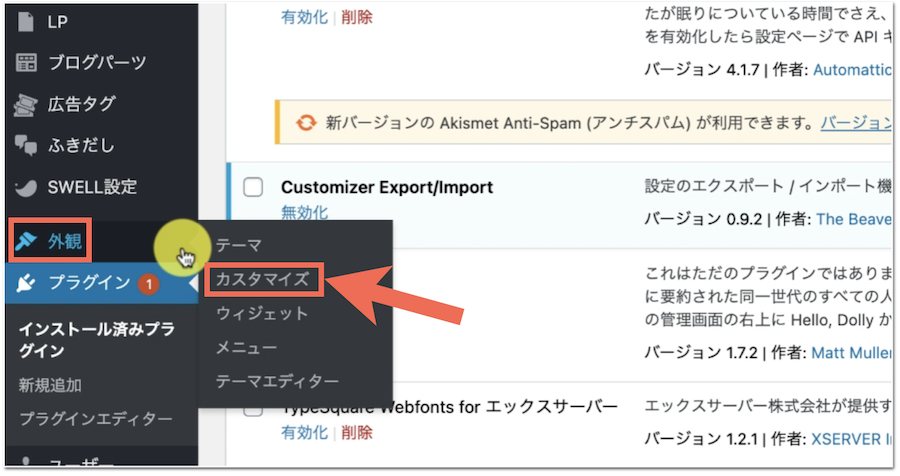Open テーマエディター from the flyout menu
Image resolution: width=900 pixels, height=476 pixels.
[x=277, y=382]
